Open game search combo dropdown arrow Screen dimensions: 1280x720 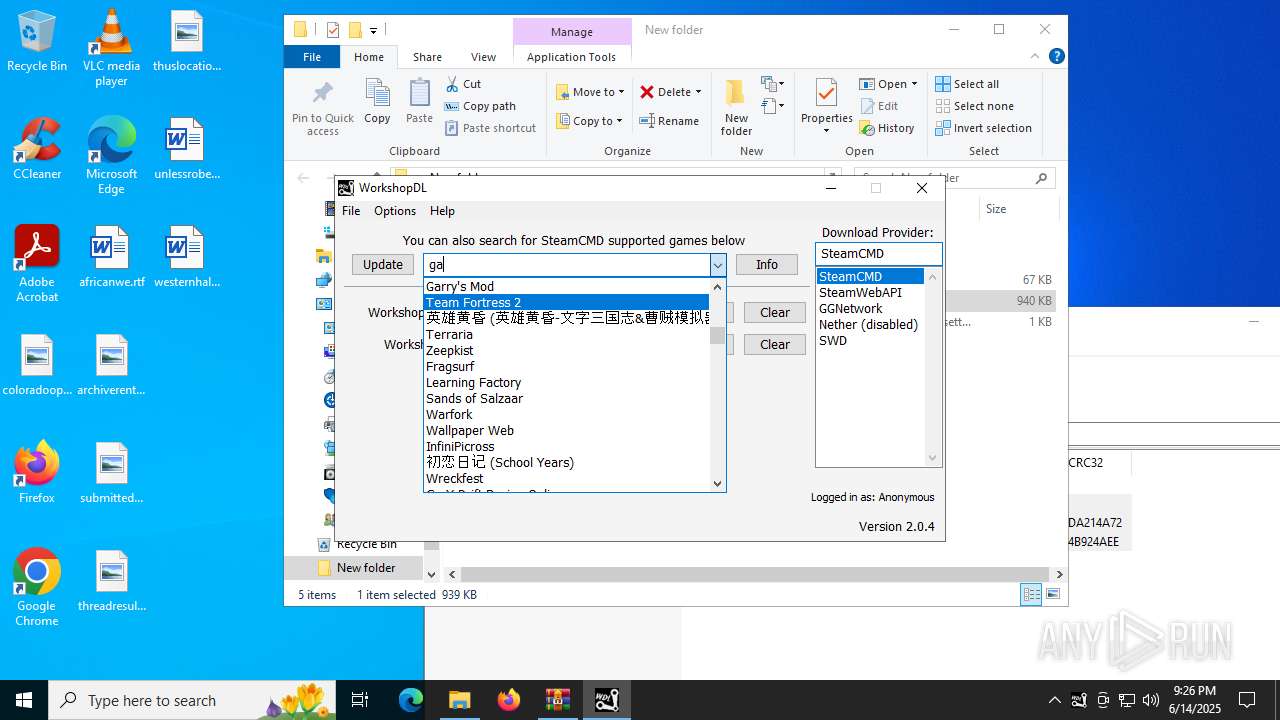(718, 265)
